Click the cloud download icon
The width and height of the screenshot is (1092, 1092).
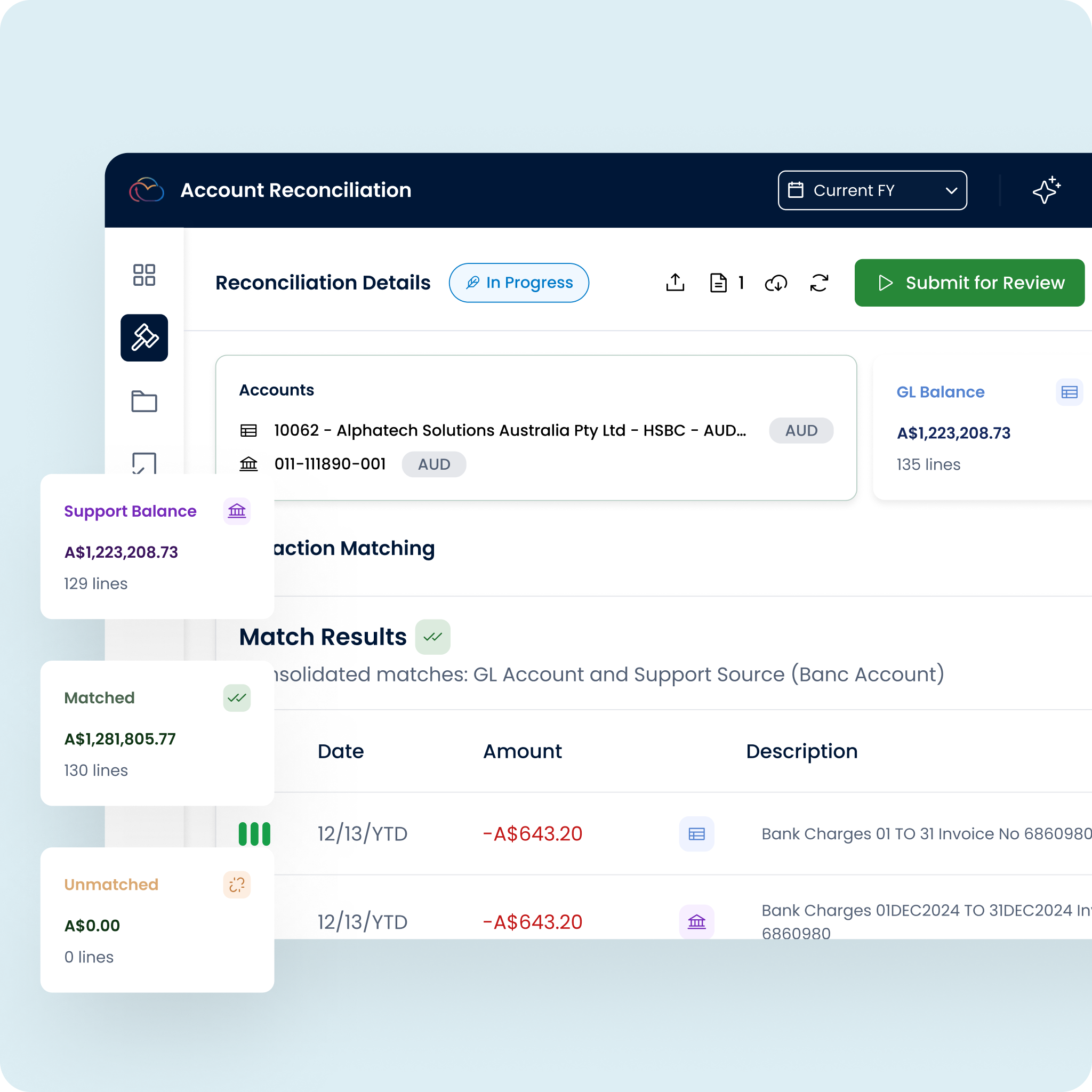(776, 283)
